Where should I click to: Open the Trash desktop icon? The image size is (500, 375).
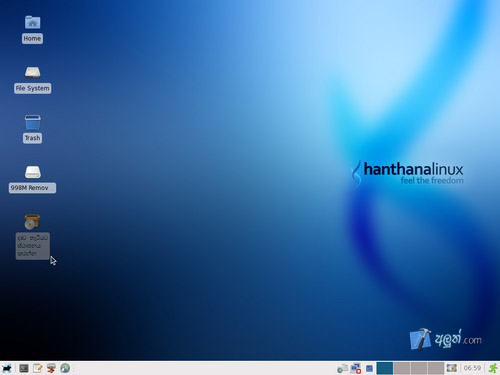point(32,122)
